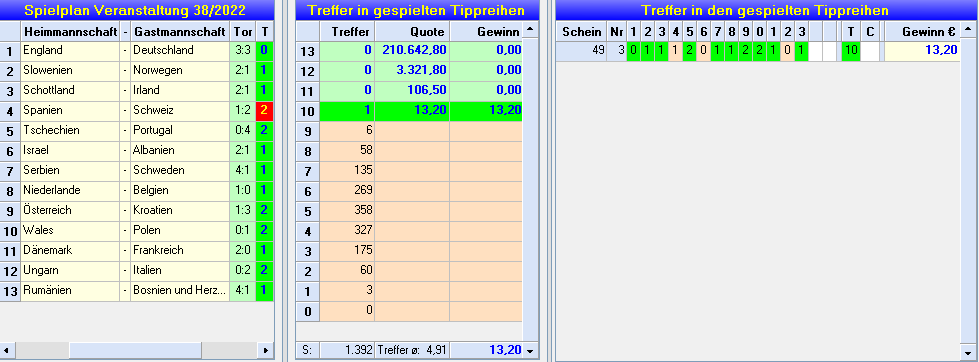Click the 106,50 quote value

click(412, 90)
